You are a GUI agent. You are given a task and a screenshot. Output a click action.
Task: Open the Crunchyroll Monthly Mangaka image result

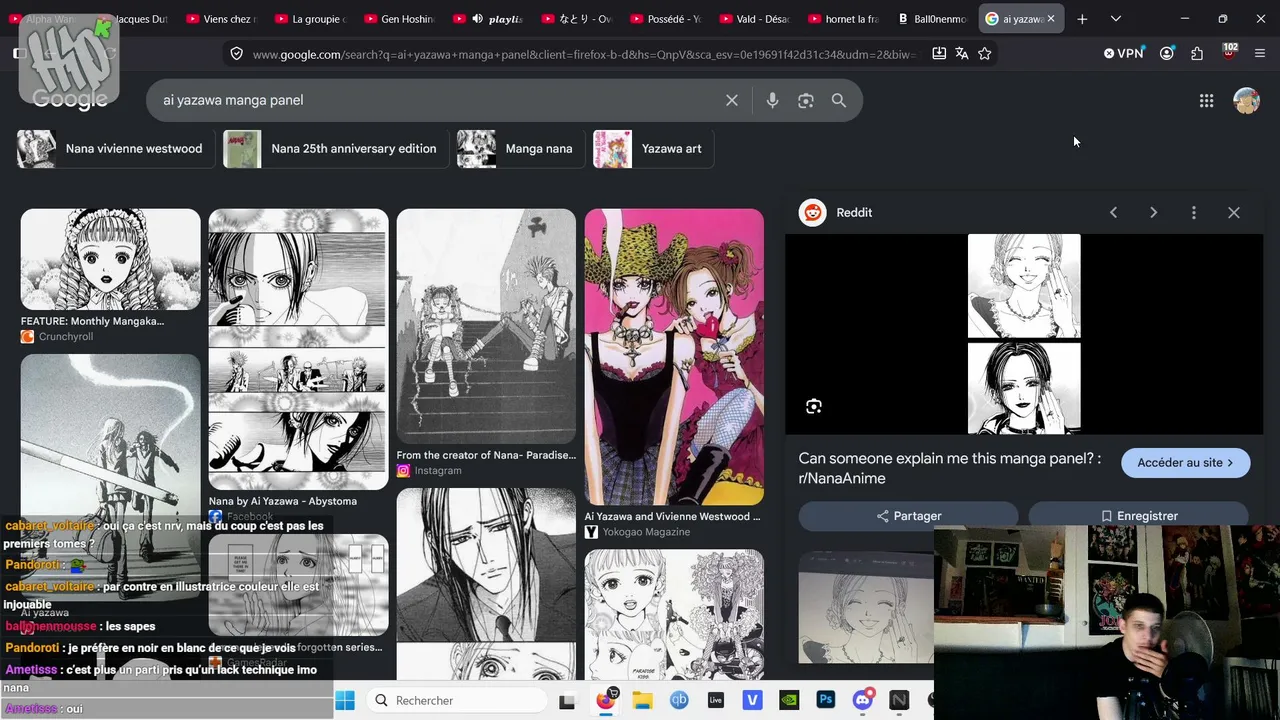[110, 259]
